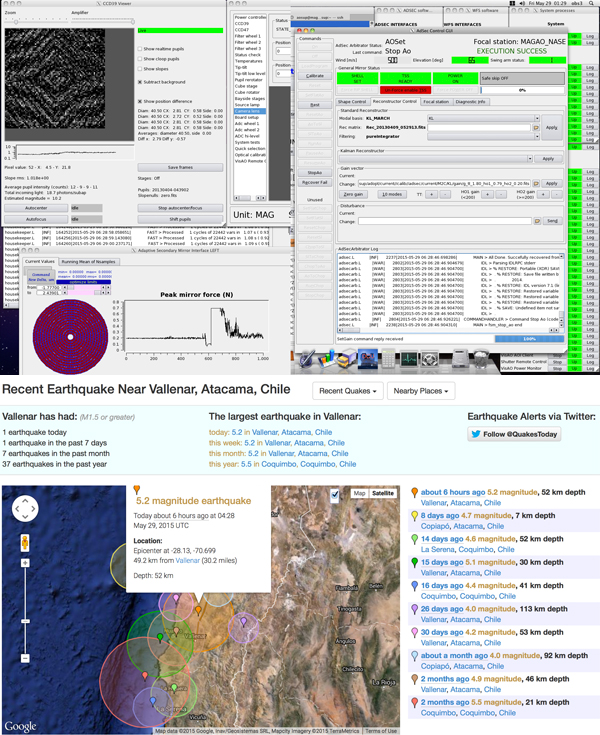Select Reconstructor Control tab

pos(394,101)
